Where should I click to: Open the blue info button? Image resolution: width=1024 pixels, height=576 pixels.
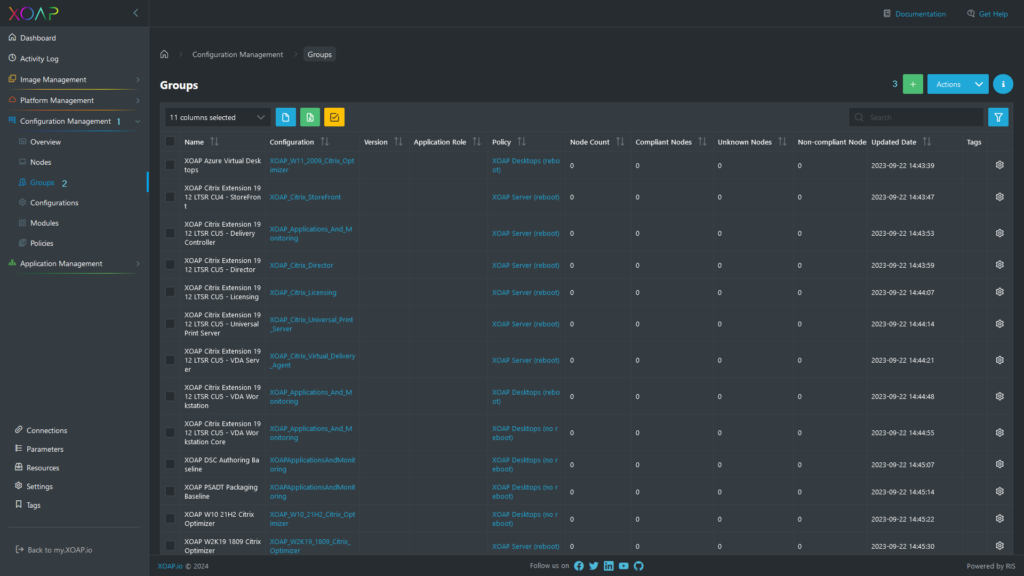(x=1002, y=84)
